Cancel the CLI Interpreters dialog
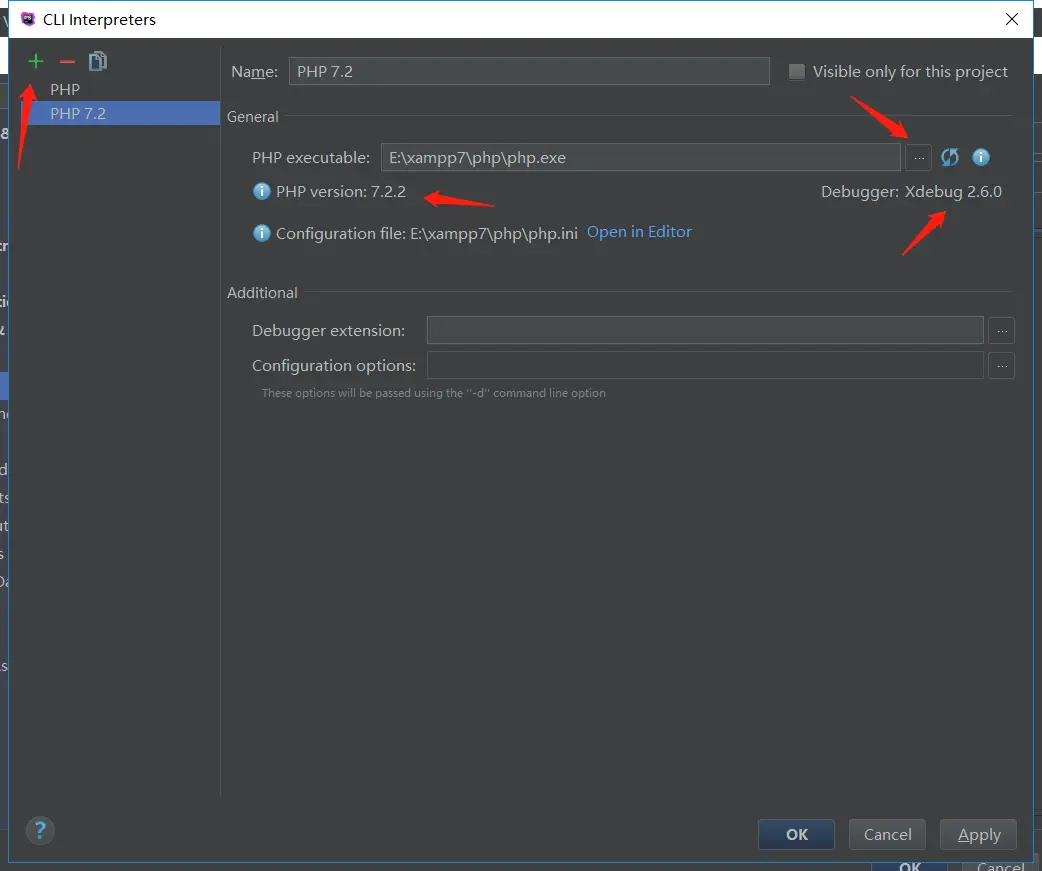This screenshot has width=1042, height=871. click(x=887, y=834)
